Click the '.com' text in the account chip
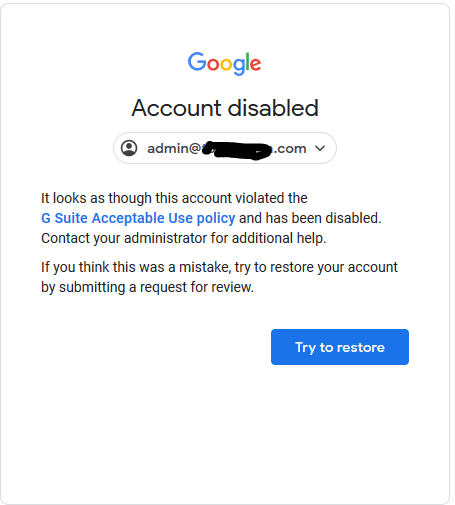Viewport: 455px width, 505px height. pos(290,149)
